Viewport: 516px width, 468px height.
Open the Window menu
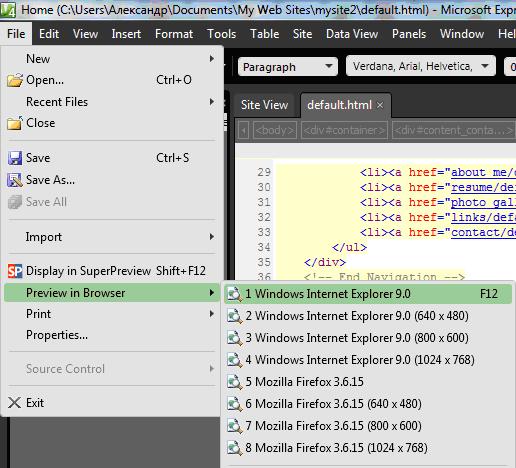coord(462,34)
